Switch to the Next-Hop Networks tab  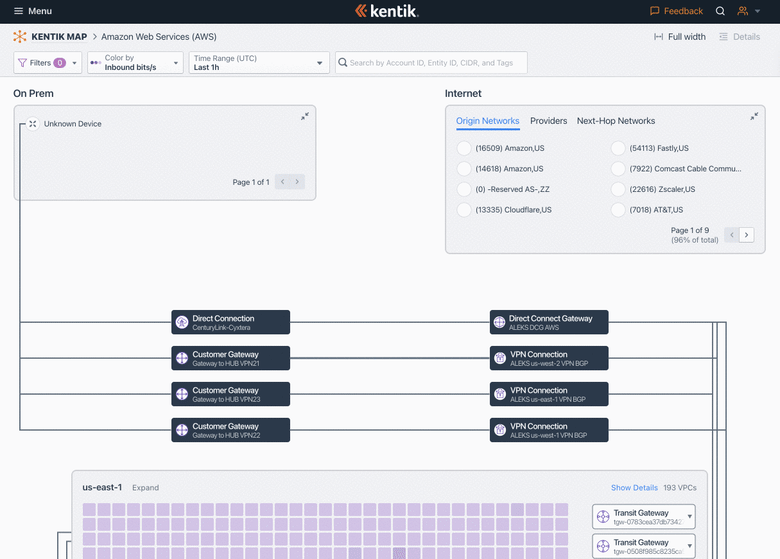(x=616, y=121)
